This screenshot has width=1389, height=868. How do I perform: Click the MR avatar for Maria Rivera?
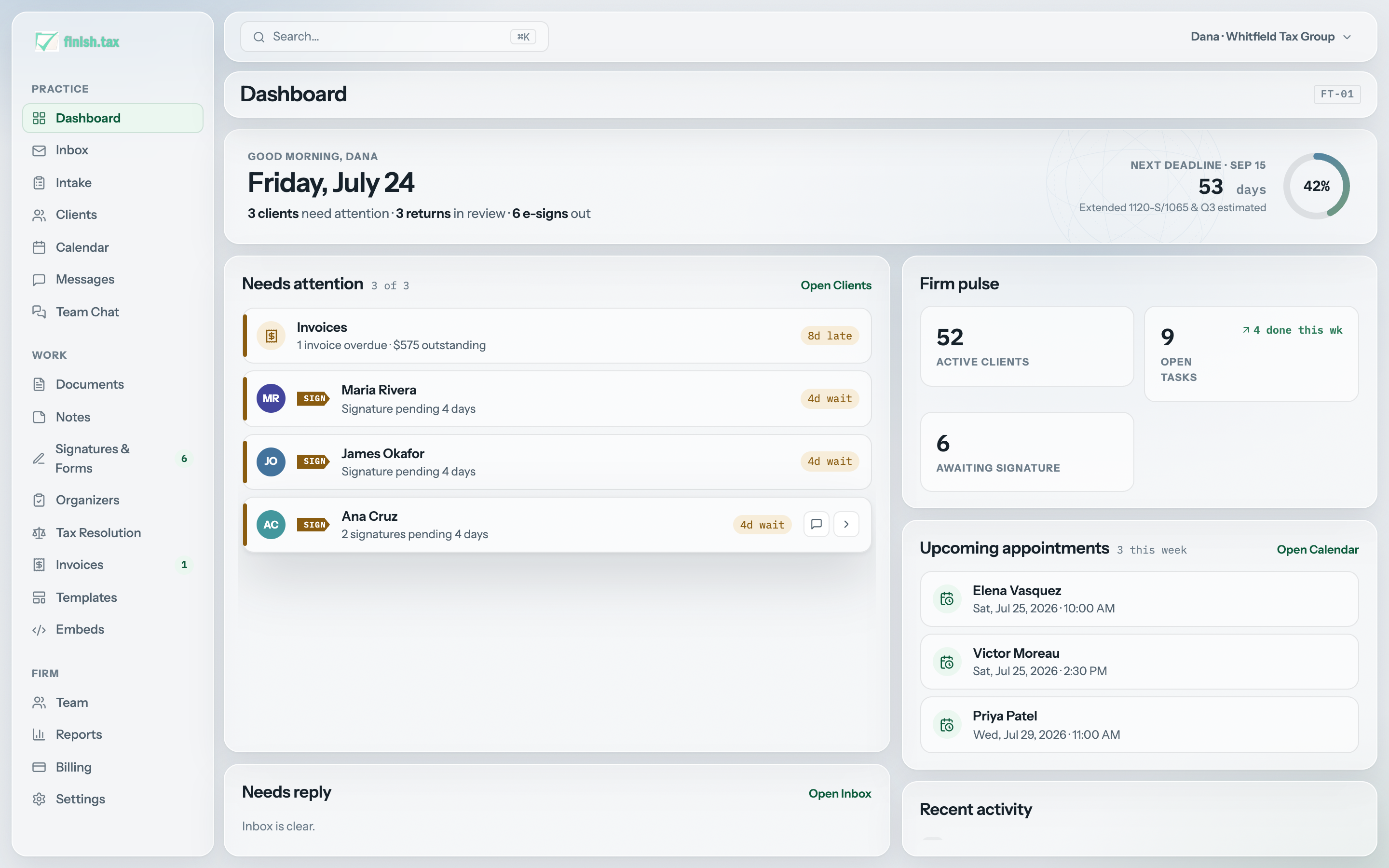coord(271,398)
